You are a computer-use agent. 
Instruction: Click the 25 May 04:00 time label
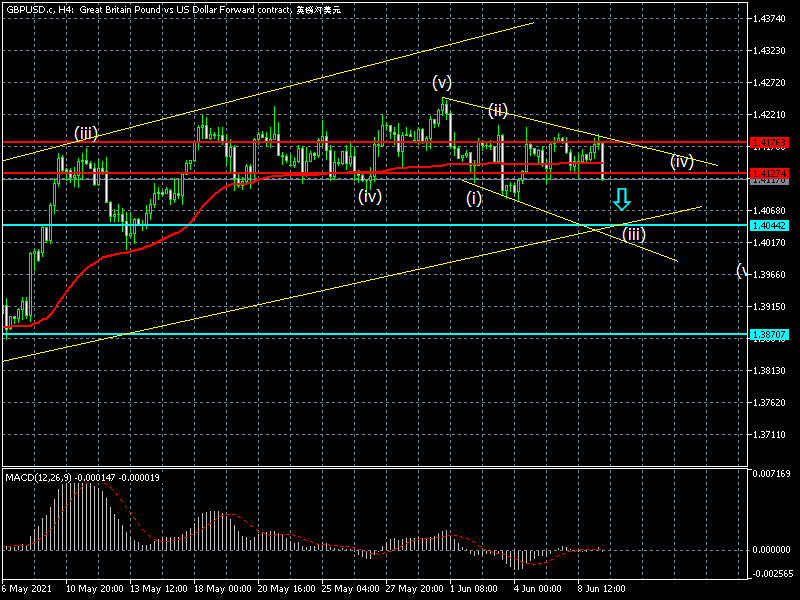pyautogui.click(x=351, y=589)
